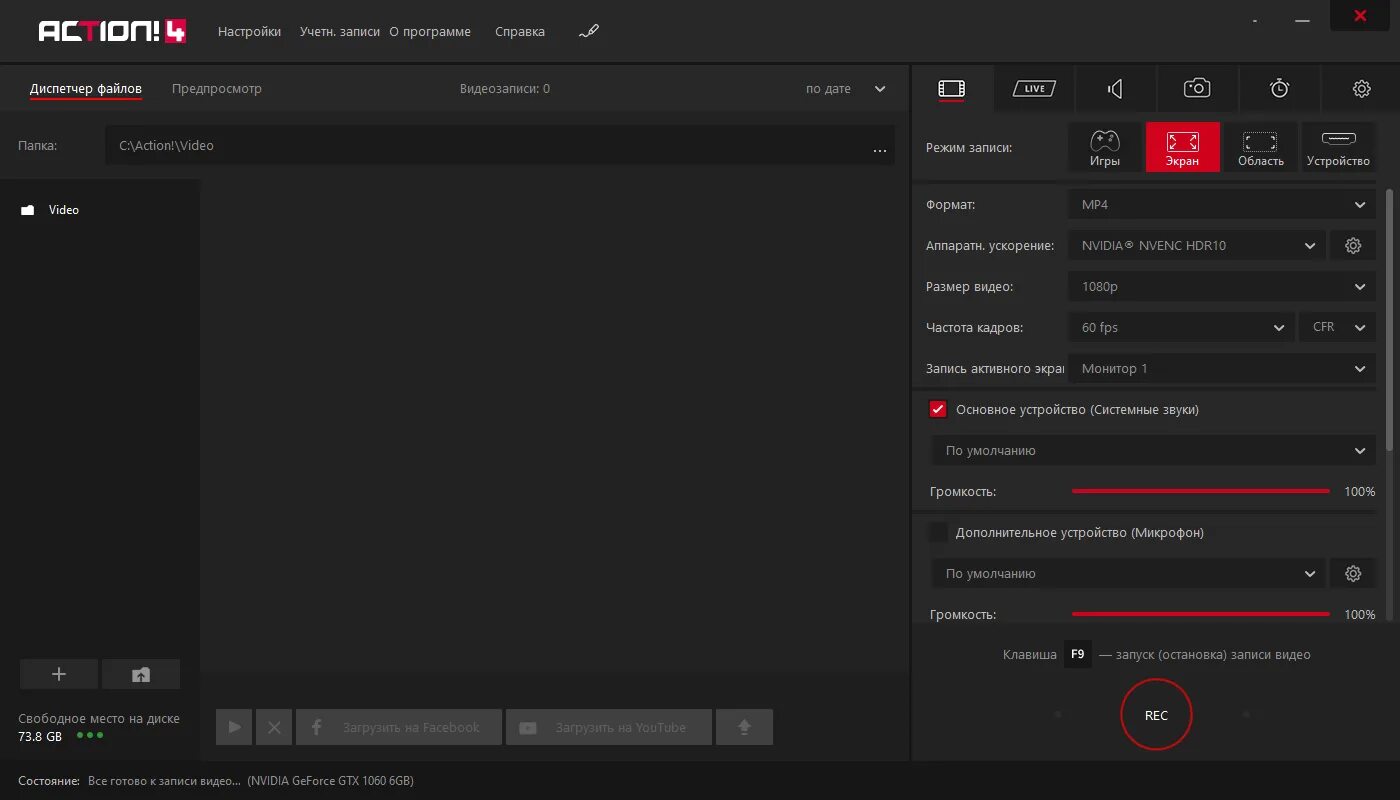The width and height of the screenshot is (1400, 800).
Task: Open the 60 fps frame rate dropdown
Action: click(1181, 327)
